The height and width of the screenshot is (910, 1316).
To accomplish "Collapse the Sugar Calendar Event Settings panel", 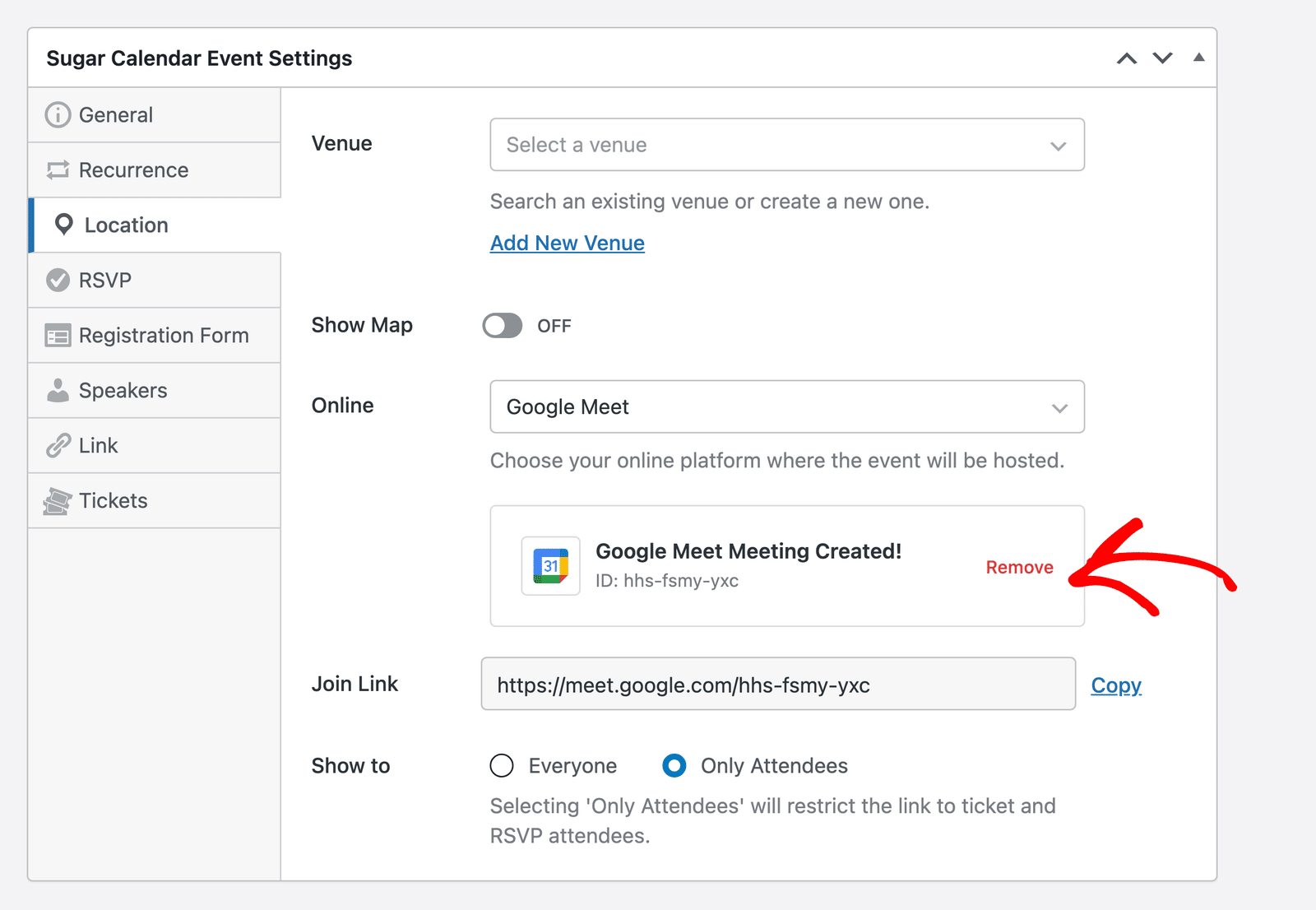I will [1199, 58].
